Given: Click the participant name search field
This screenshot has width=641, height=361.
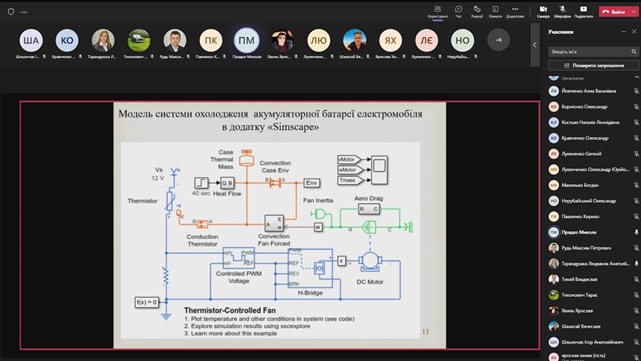Looking at the screenshot, I should (589, 52).
